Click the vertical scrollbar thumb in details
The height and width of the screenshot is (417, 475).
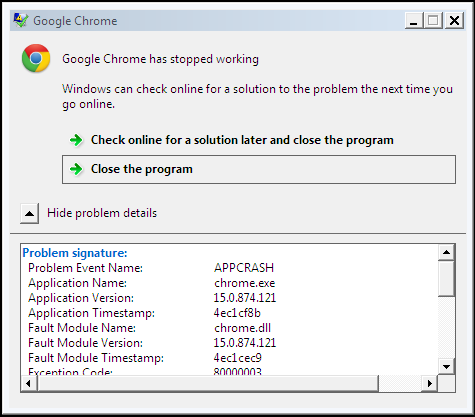point(446,279)
